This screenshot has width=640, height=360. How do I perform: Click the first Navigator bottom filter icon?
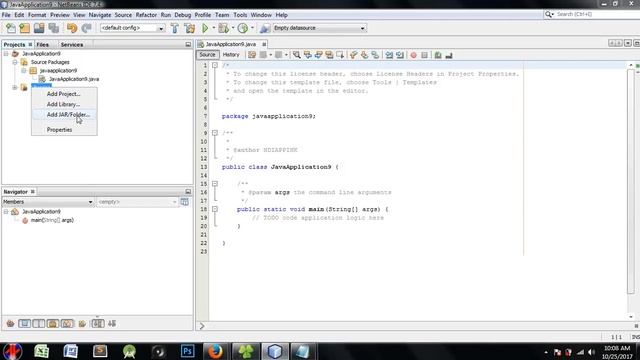10,324
